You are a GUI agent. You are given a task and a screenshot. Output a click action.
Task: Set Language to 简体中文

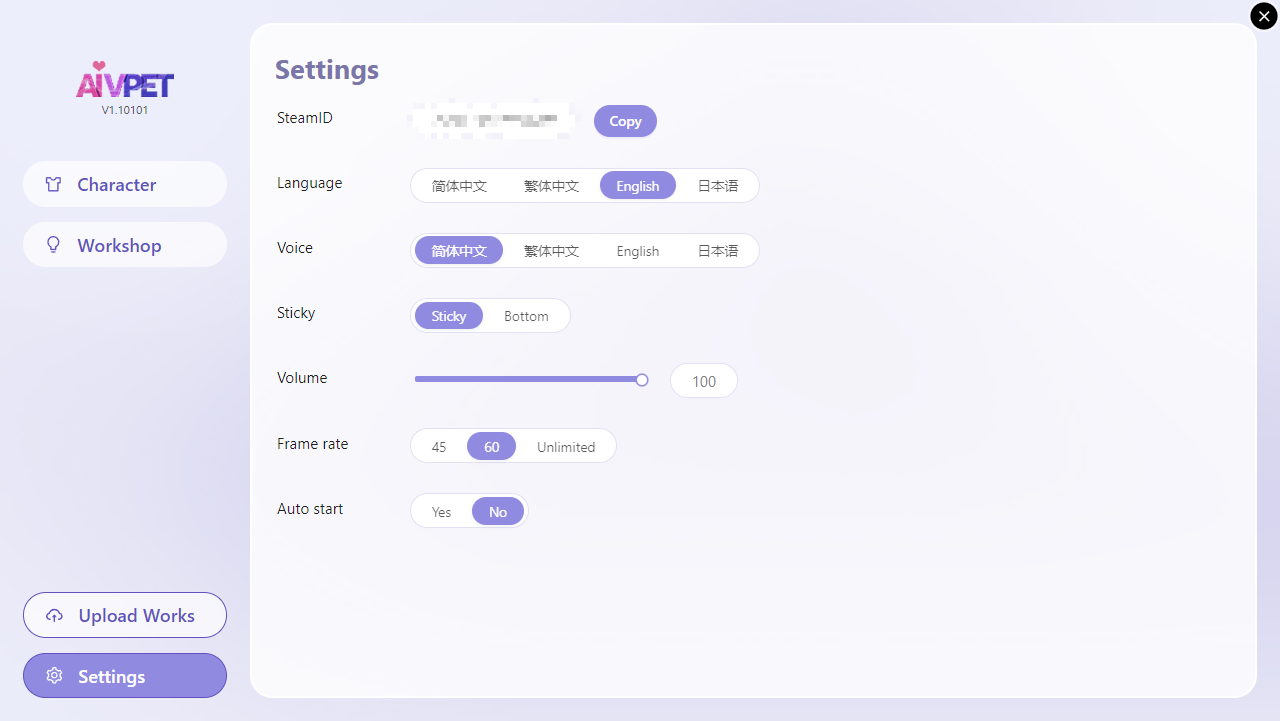tap(459, 186)
